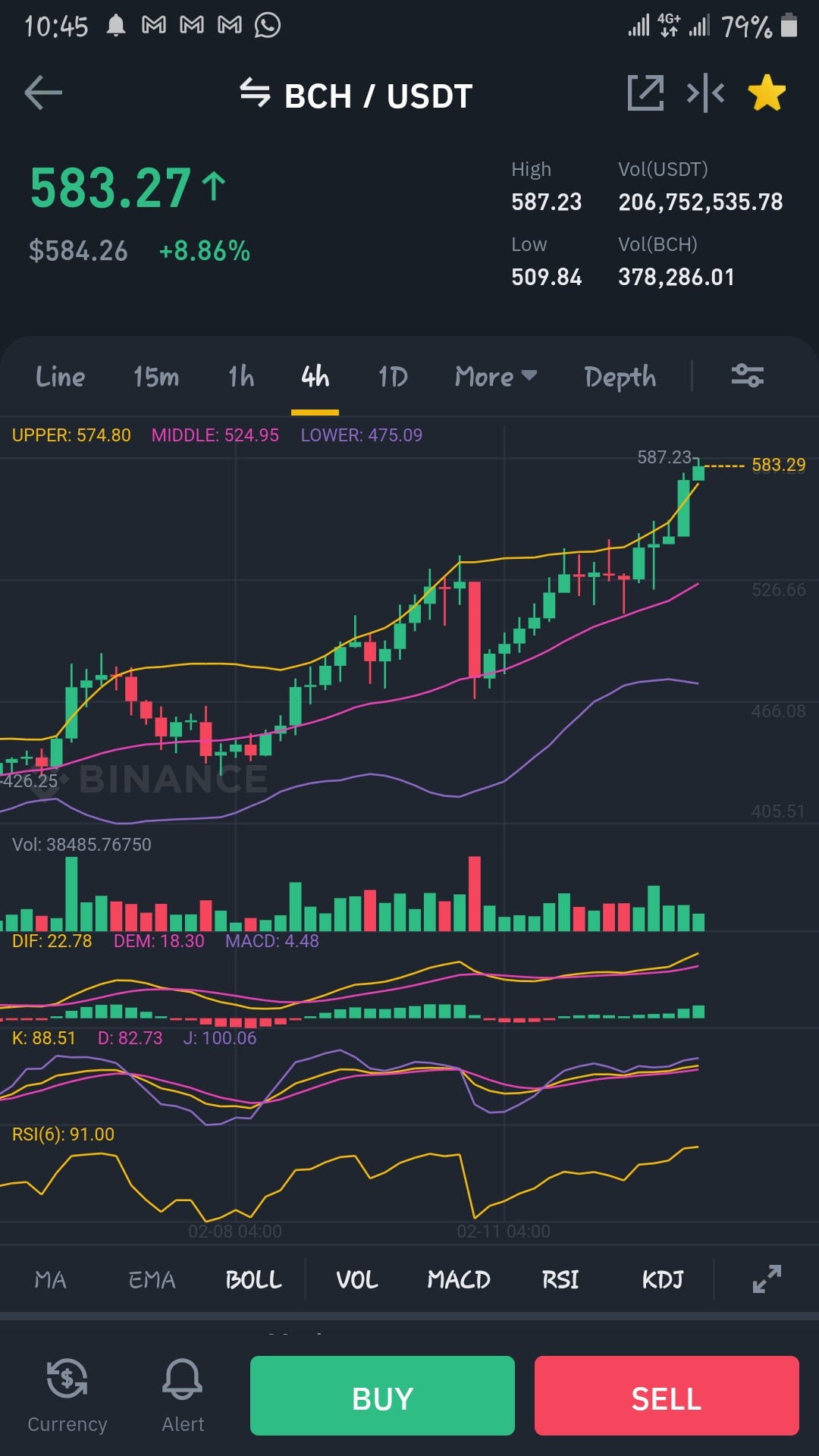Switch to the 15m timeframe
This screenshot has height=1456, width=819.
(156, 376)
